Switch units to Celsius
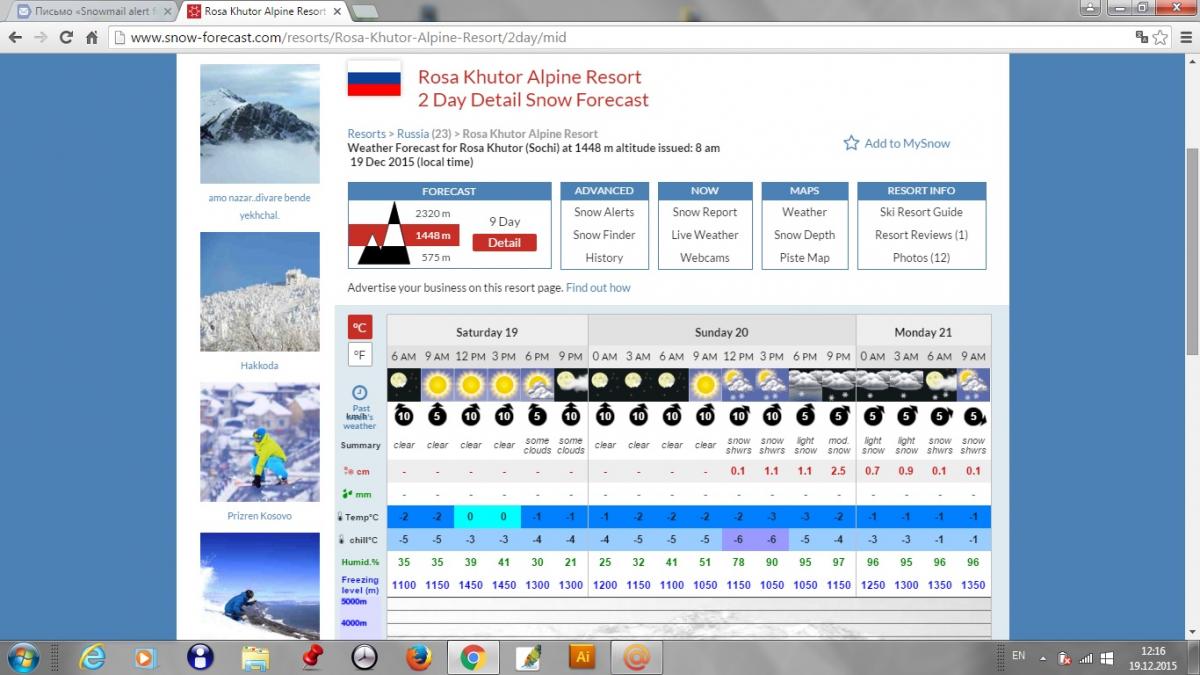The image size is (1200, 675). [x=360, y=327]
